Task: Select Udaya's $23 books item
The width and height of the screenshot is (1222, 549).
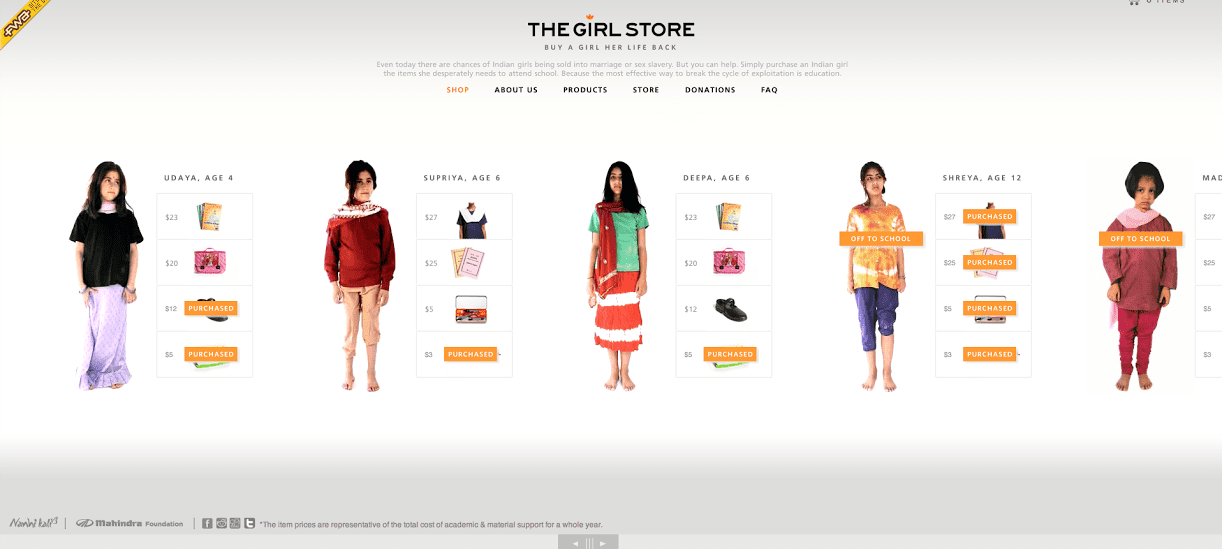Action: (x=205, y=217)
